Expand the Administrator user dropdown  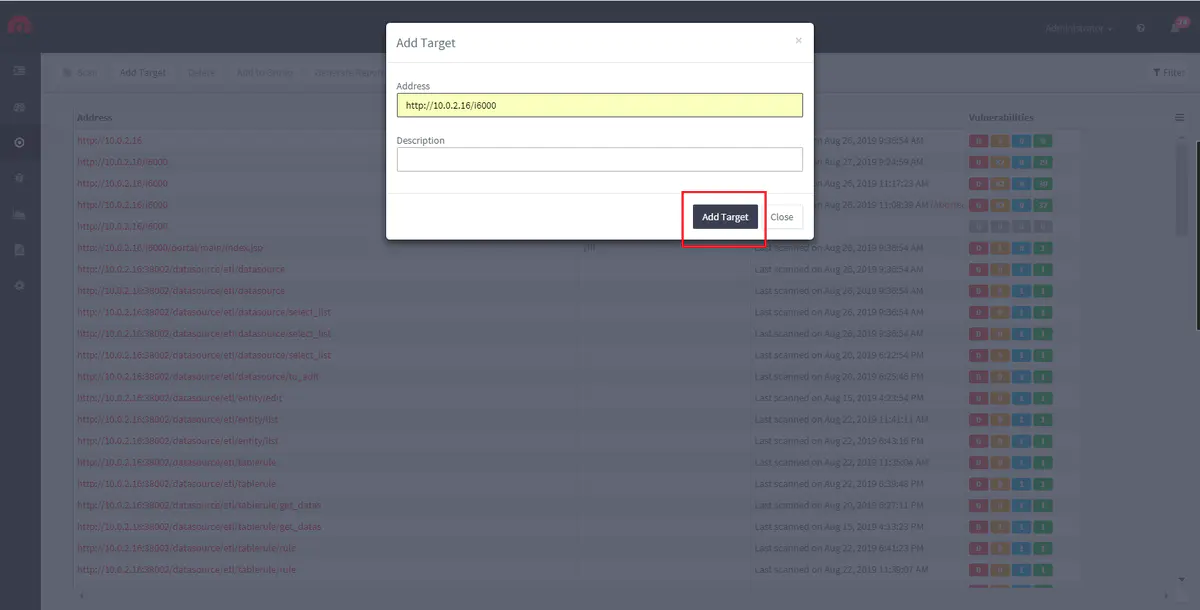coord(1079,28)
